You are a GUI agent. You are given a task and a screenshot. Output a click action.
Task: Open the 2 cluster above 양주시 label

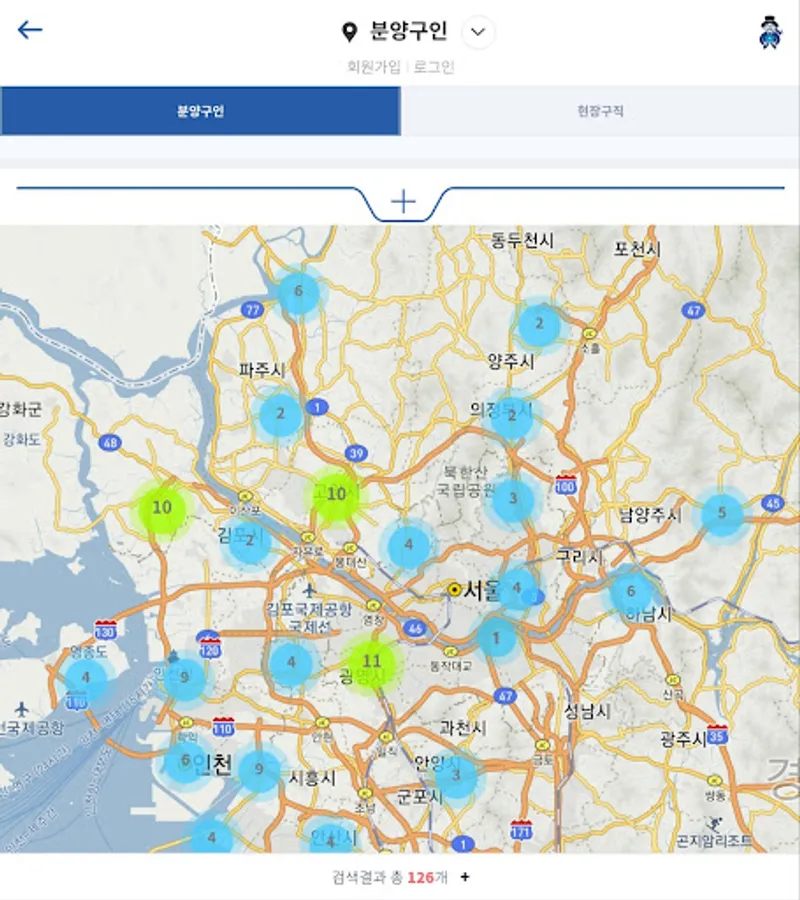pos(539,324)
